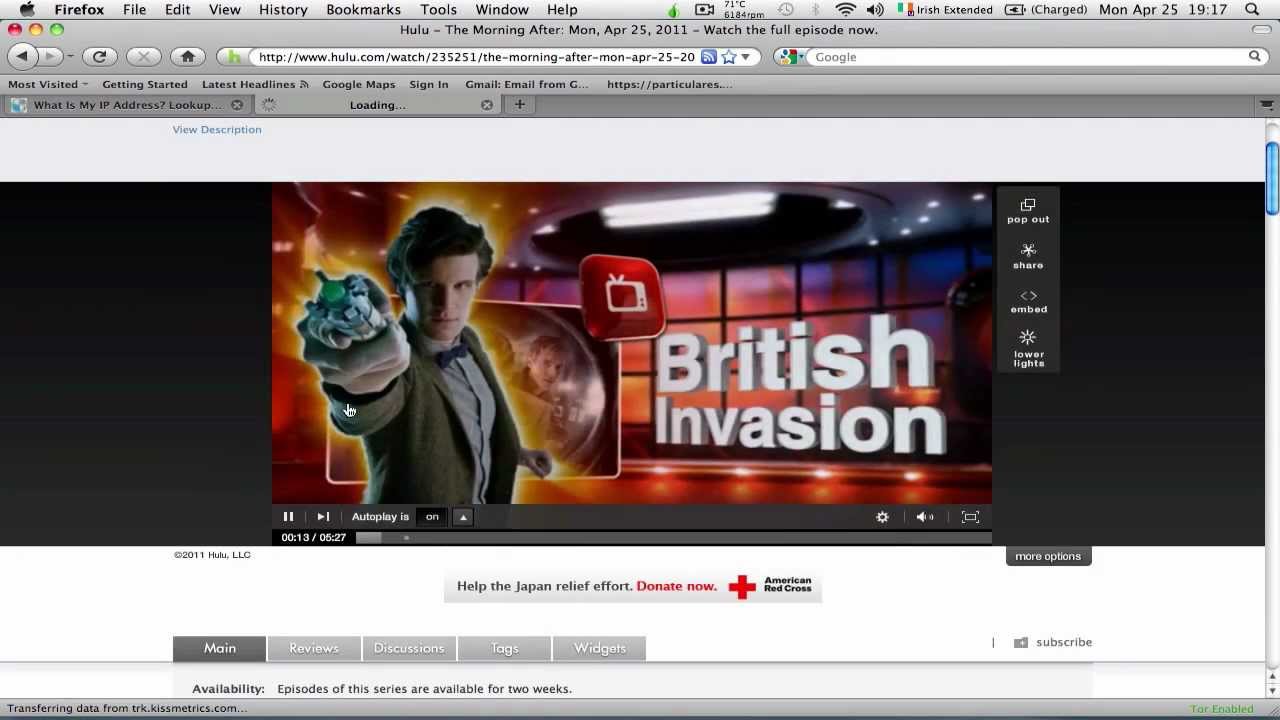Click the Google search field
The height and width of the screenshot is (720, 1280).
[x=1029, y=57]
